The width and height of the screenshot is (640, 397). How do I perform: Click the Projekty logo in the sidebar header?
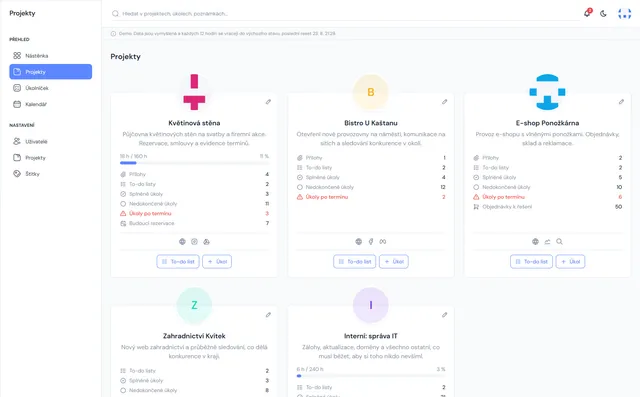click(x=22, y=13)
